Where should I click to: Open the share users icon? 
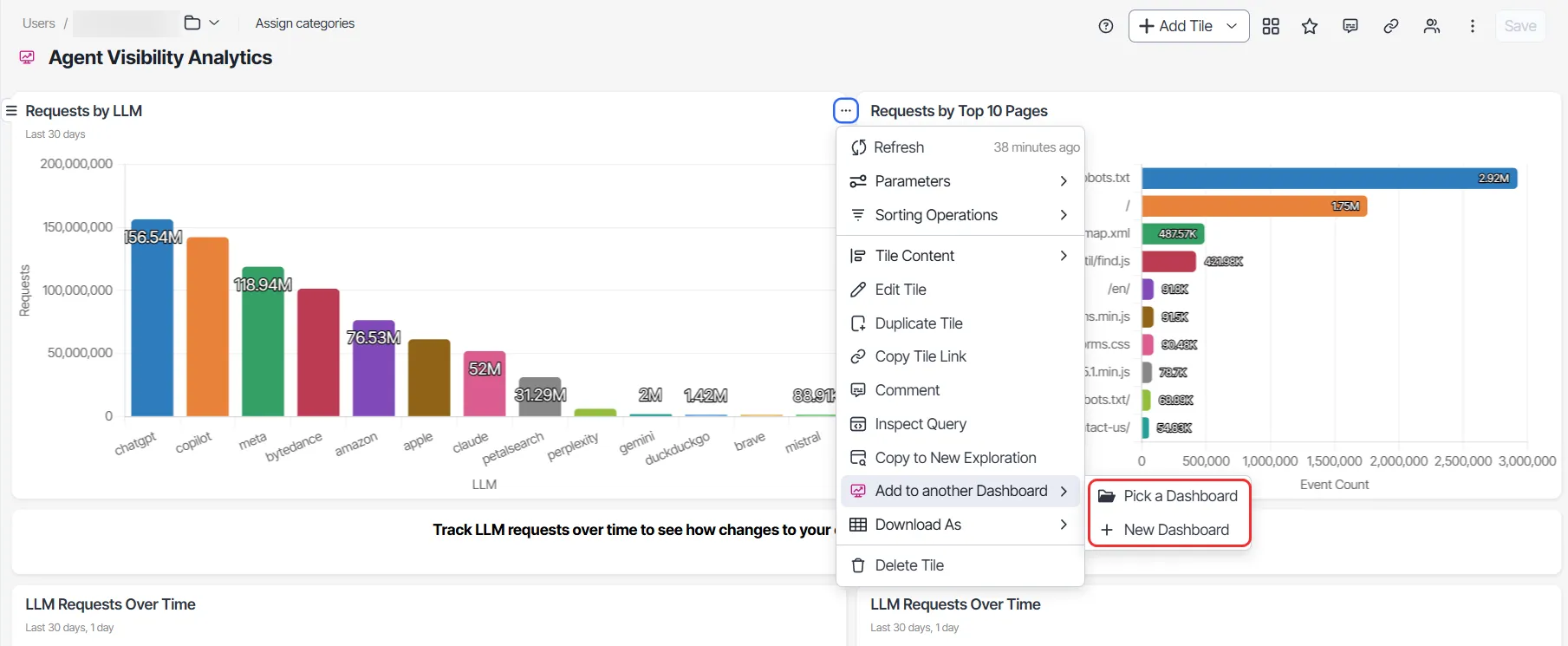(1432, 26)
